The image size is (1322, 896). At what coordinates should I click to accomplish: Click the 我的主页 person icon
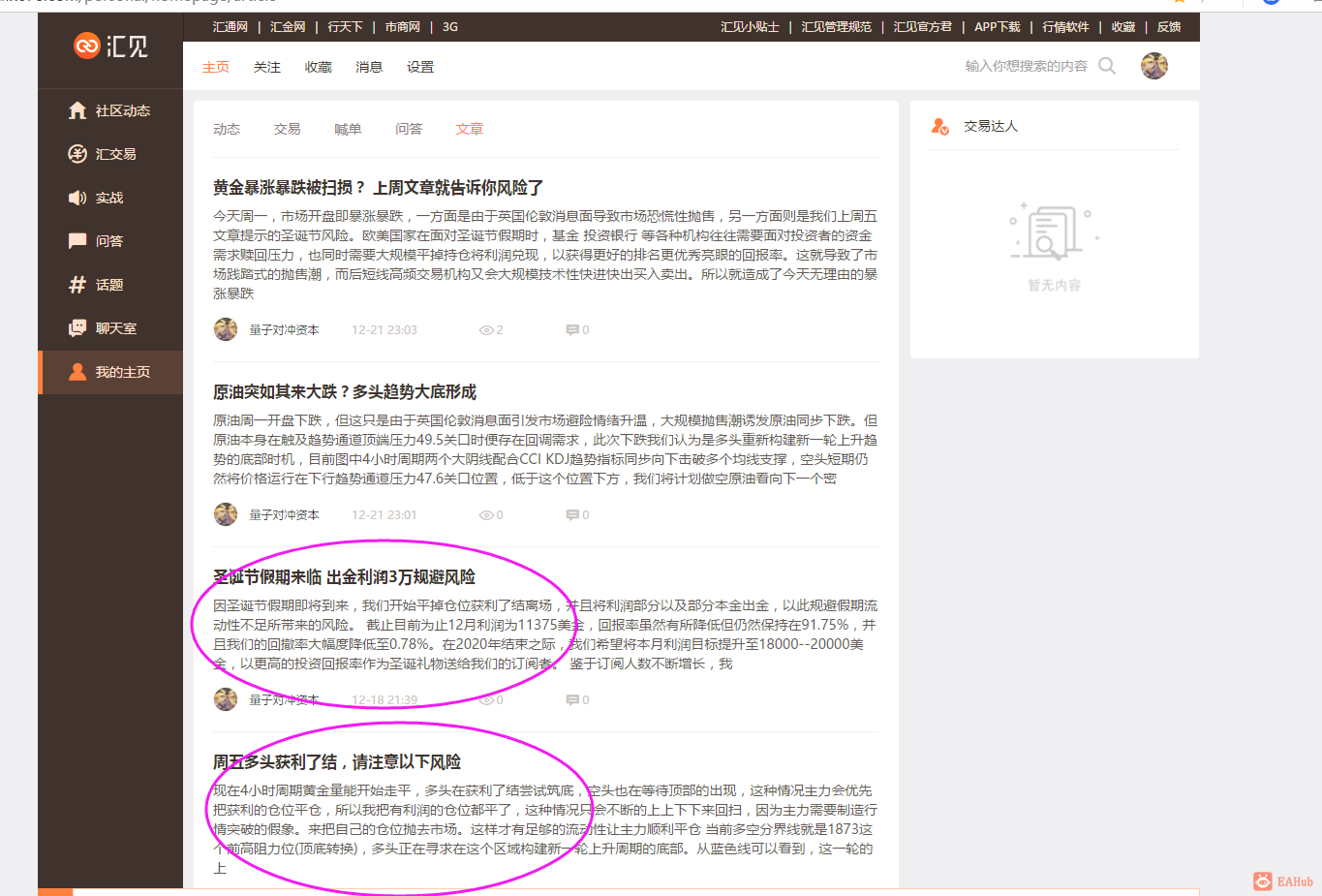[77, 371]
